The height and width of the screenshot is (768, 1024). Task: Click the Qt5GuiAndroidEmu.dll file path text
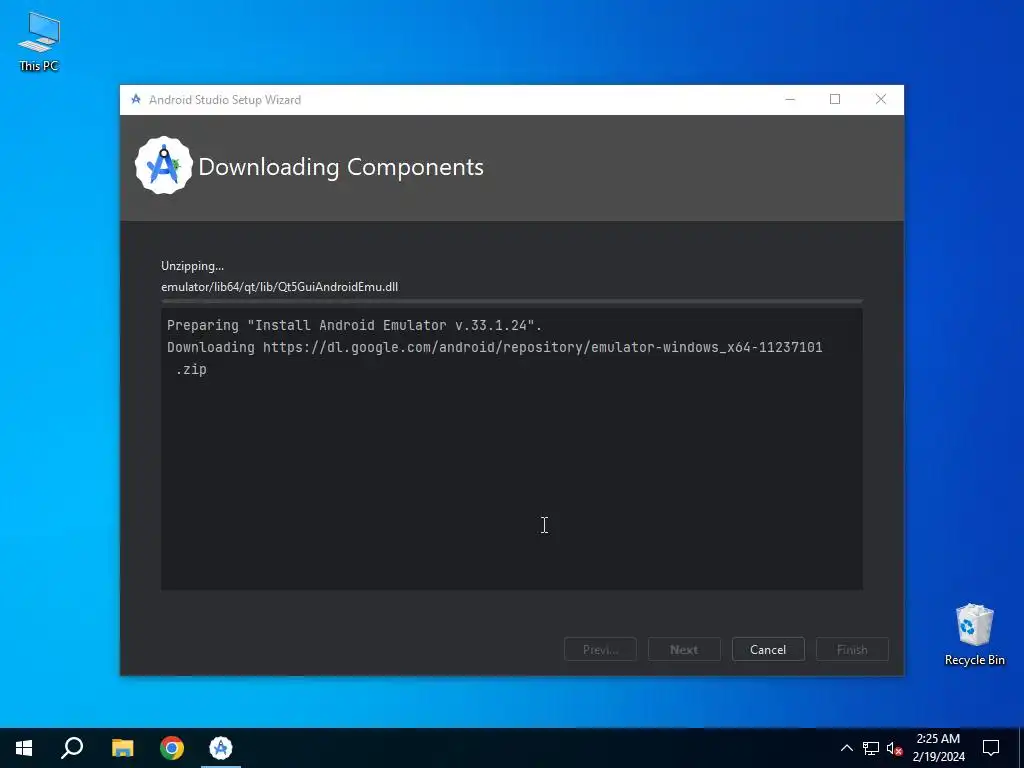coord(280,287)
